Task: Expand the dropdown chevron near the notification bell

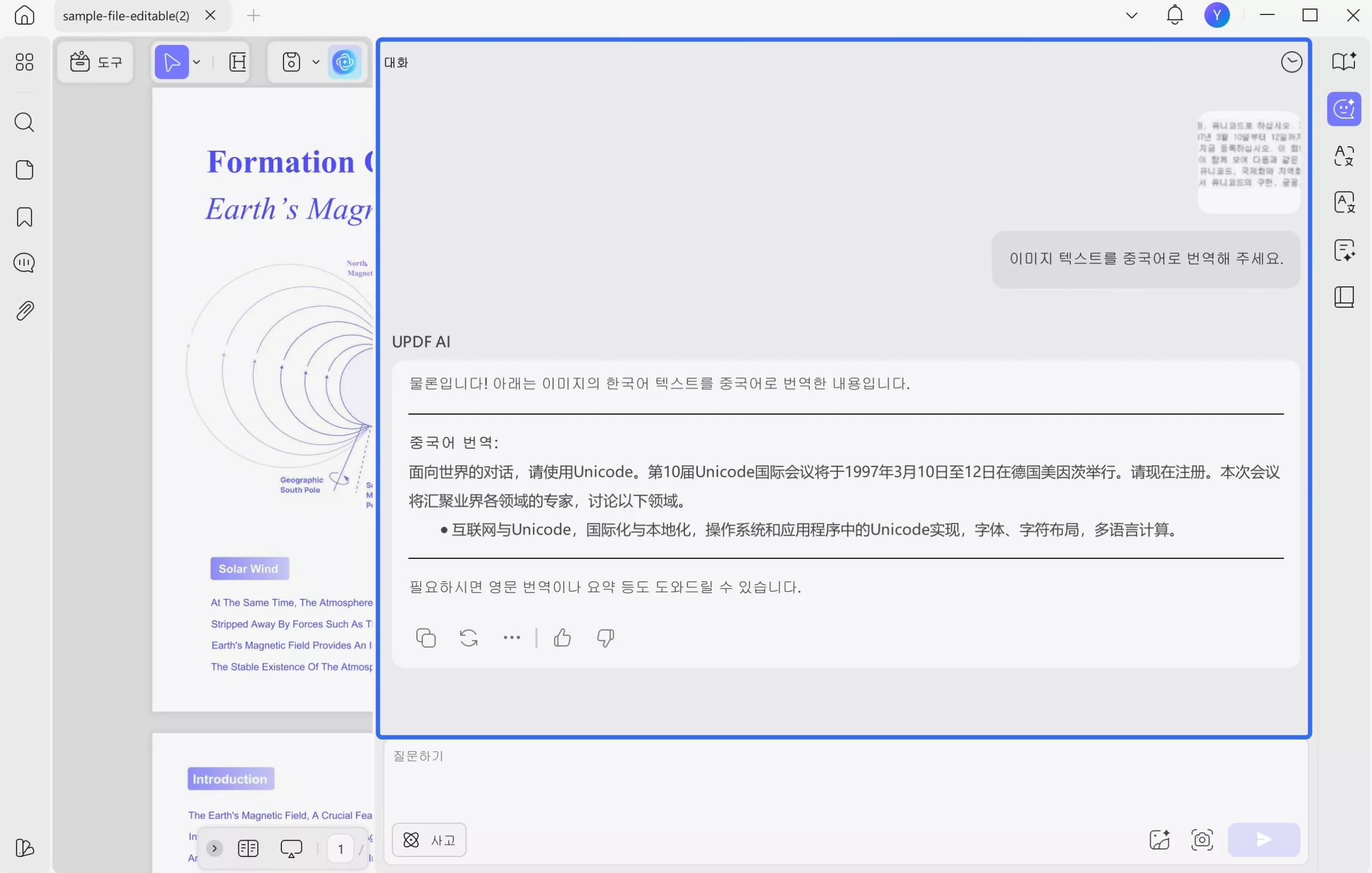Action: click(x=1130, y=16)
